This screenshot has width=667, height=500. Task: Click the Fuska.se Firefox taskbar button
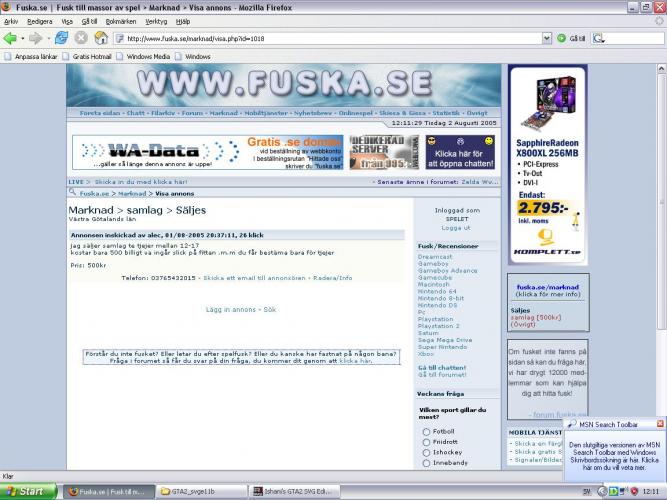tap(109, 491)
